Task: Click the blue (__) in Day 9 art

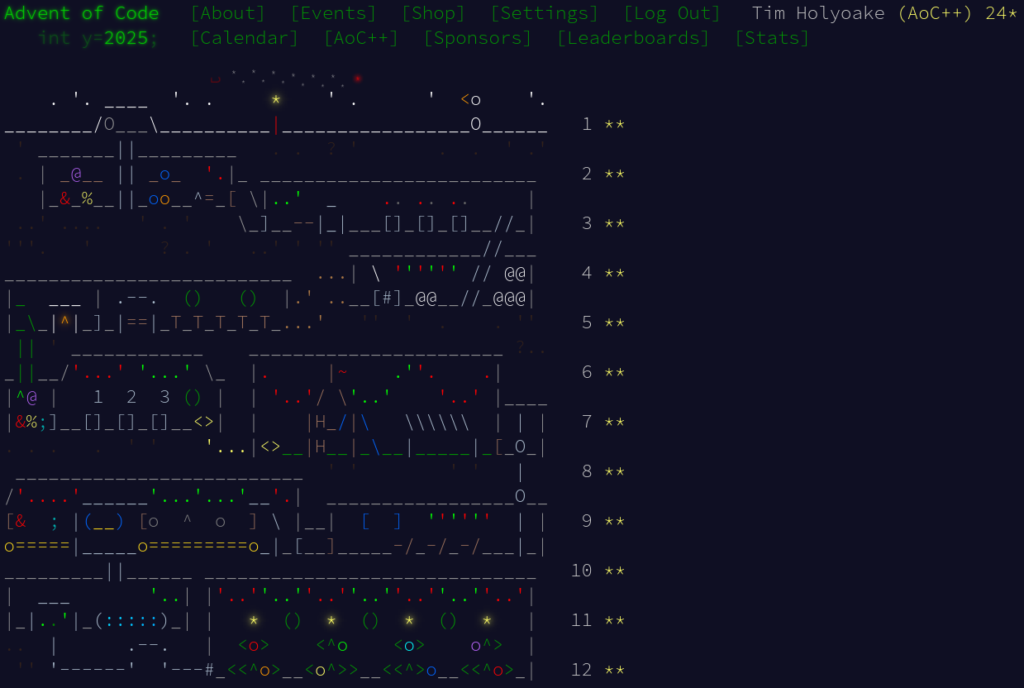Action: tap(103, 522)
